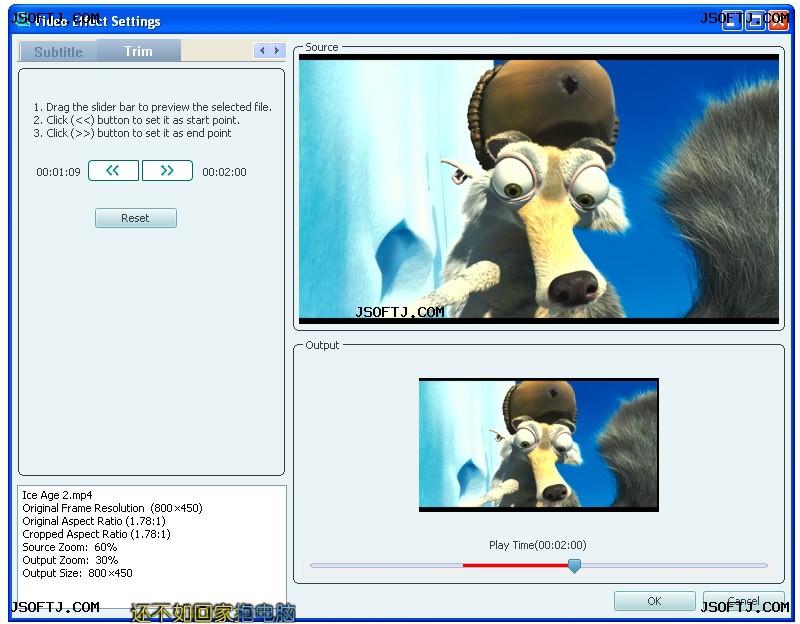This screenshot has width=800, height=624.
Task: Click the Play Time slider handle
Action: point(574,565)
